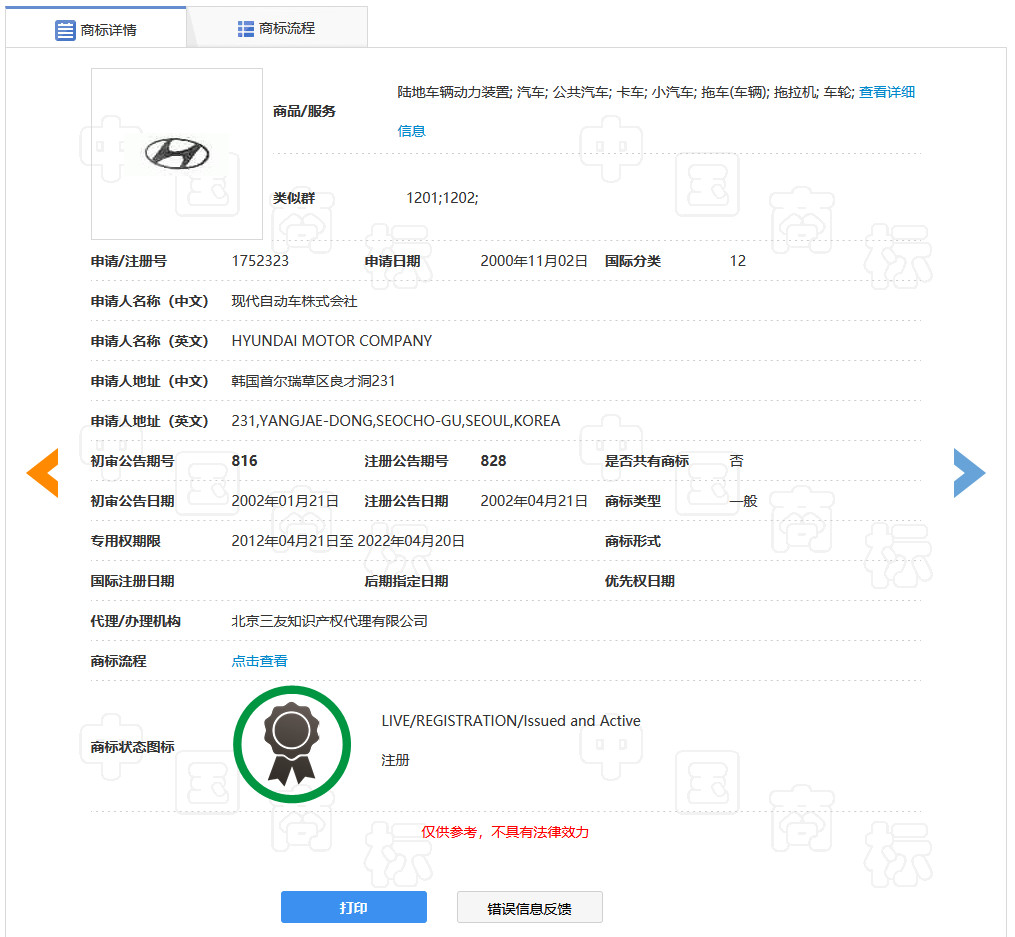The height and width of the screenshot is (937, 1015).
Task: Click the 商标流程 tab grid icon
Action: pos(245,28)
